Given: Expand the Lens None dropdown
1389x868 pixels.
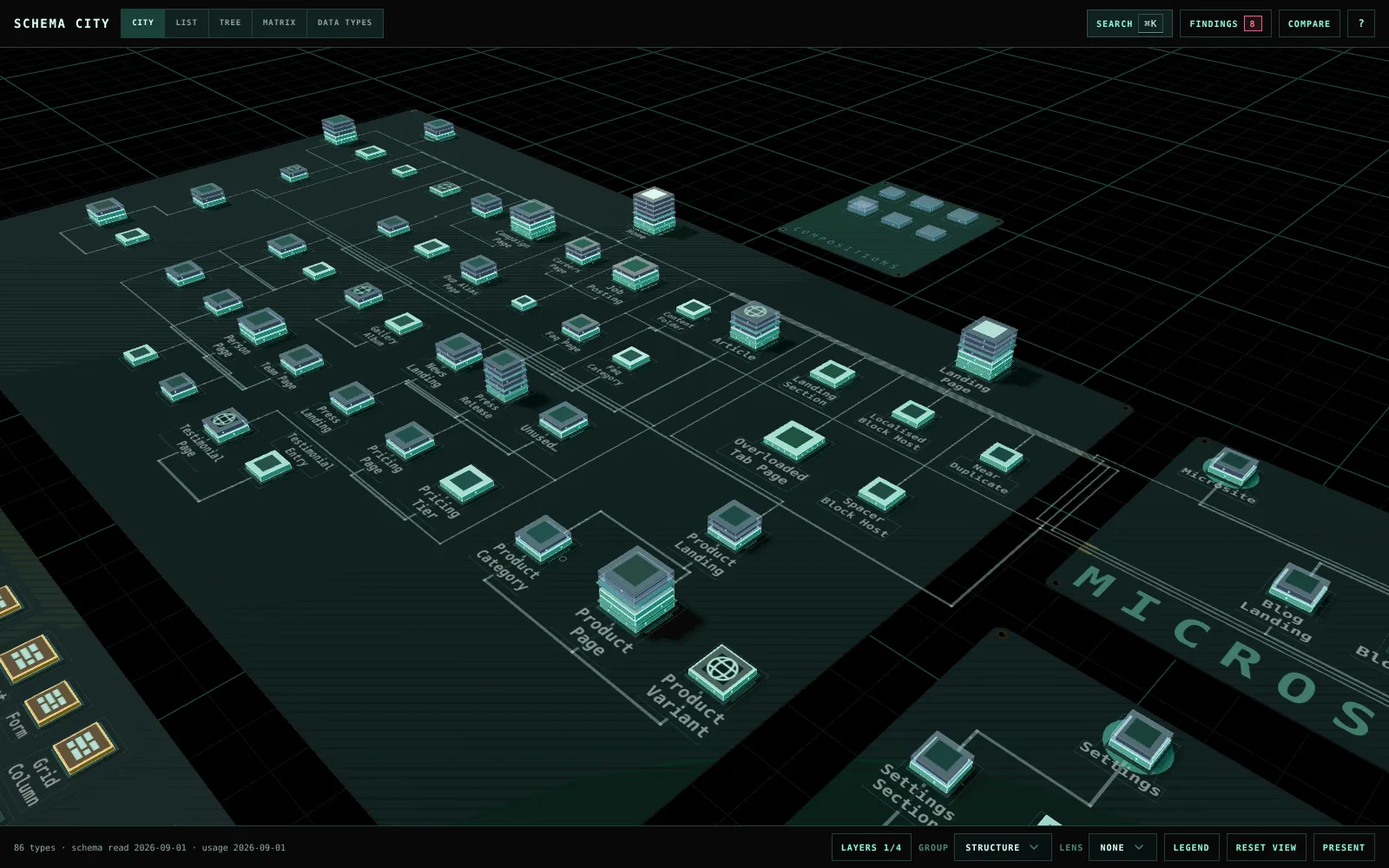Looking at the screenshot, I should pyautogui.click(x=1122, y=847).
